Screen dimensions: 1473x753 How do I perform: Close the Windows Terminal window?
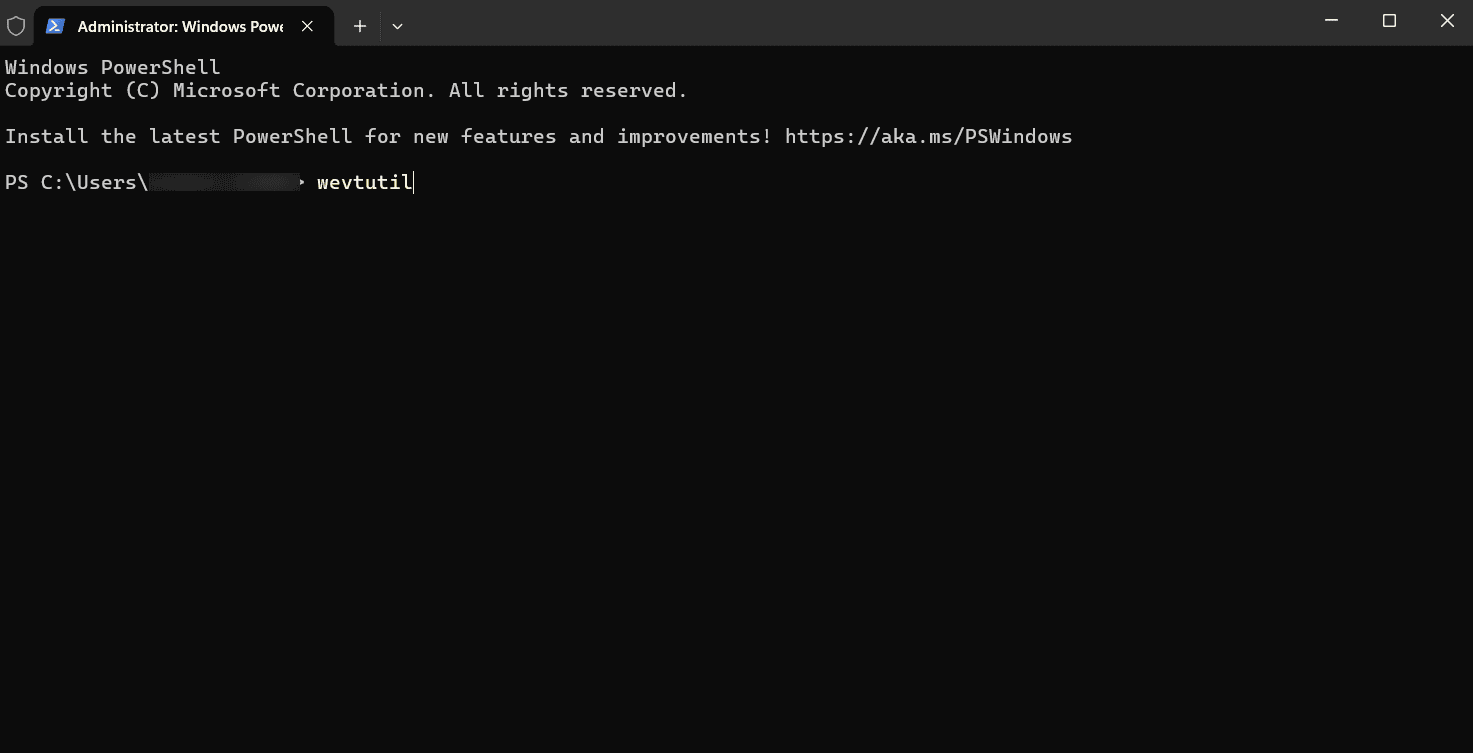1446,21
